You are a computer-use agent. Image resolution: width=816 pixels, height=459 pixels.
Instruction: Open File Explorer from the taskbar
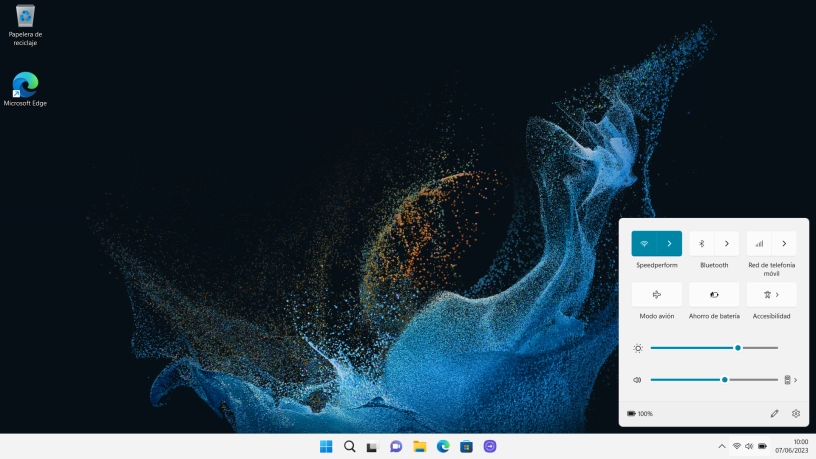[x=419, y=447]
